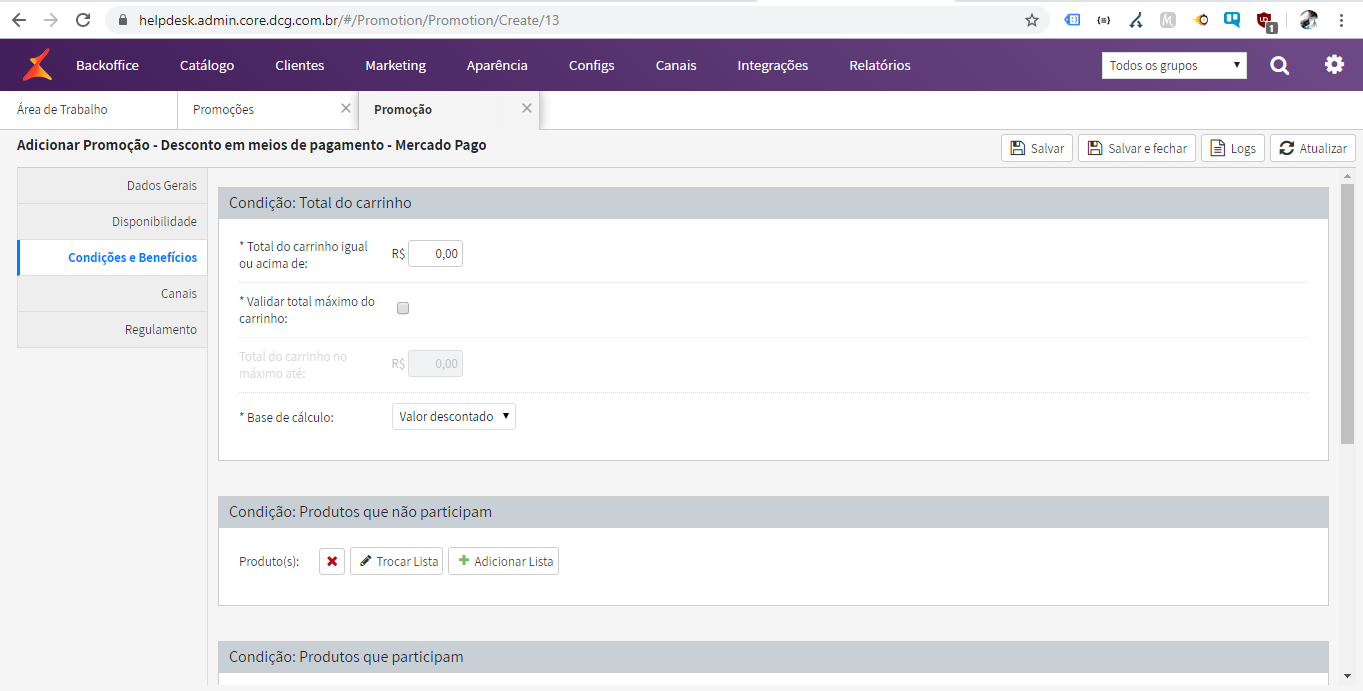
Task: Click the browser address bar URL
Action: pos(349,20)
